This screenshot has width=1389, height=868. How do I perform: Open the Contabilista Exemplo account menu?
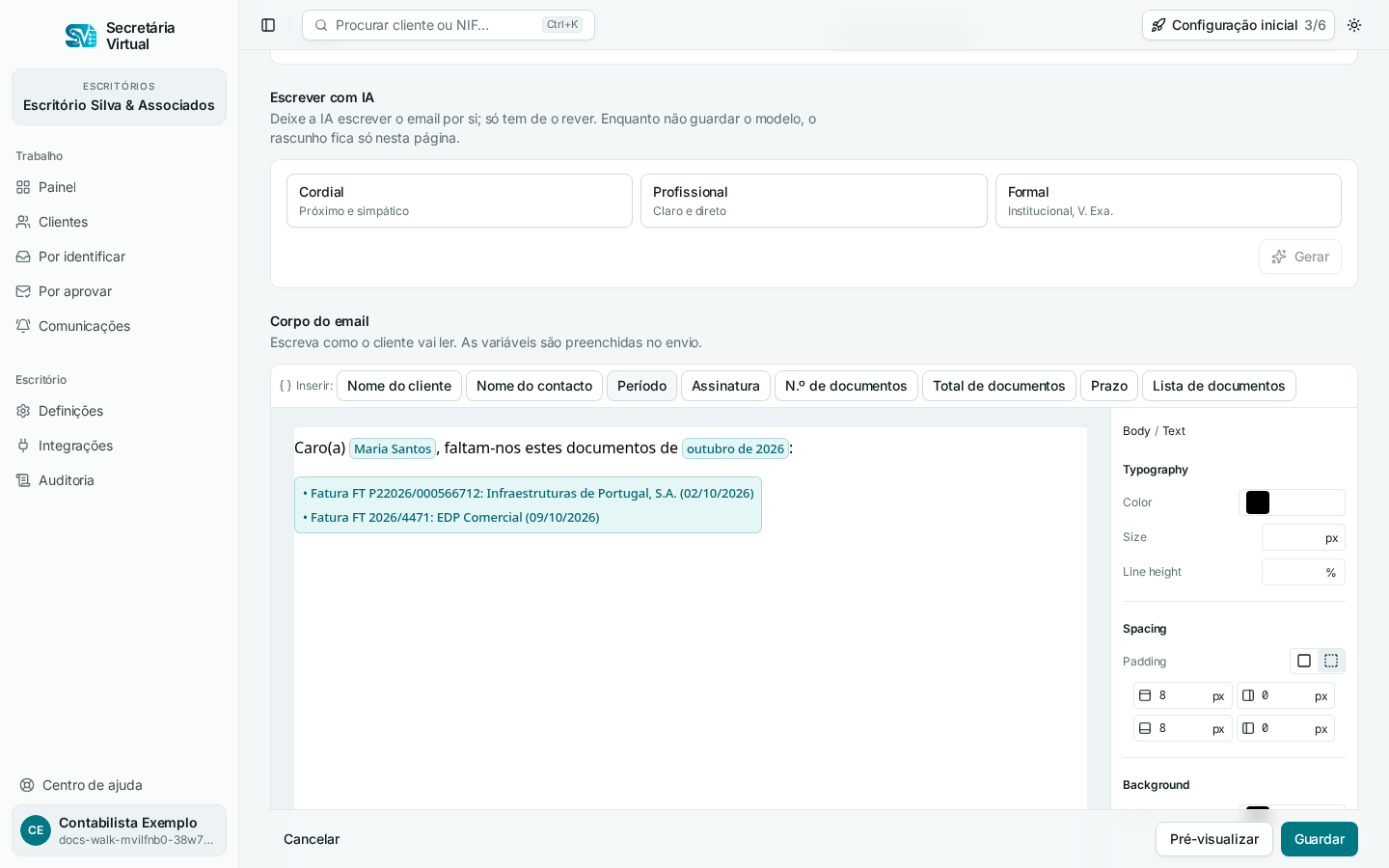click(x=120, y=830)
